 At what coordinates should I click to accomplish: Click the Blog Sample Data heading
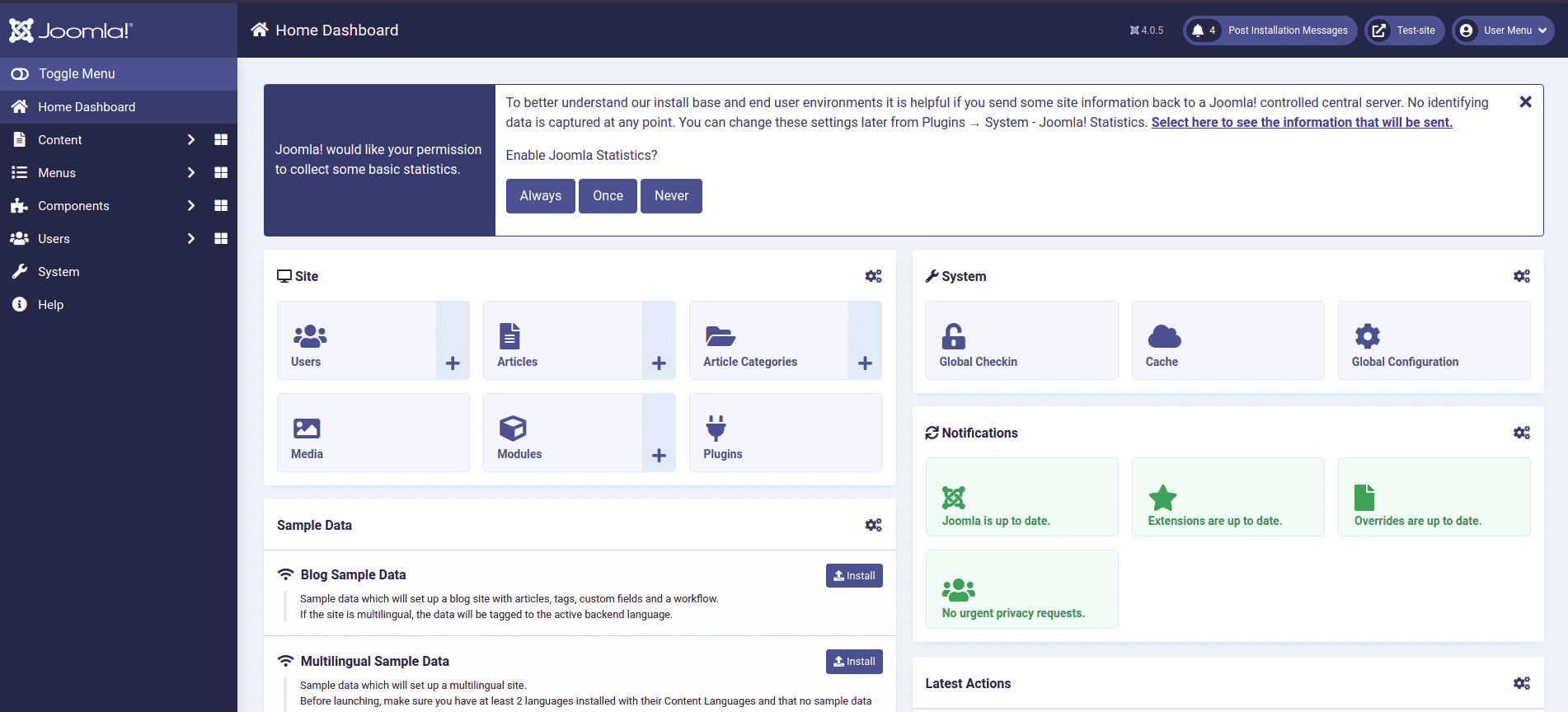[353, 575]
